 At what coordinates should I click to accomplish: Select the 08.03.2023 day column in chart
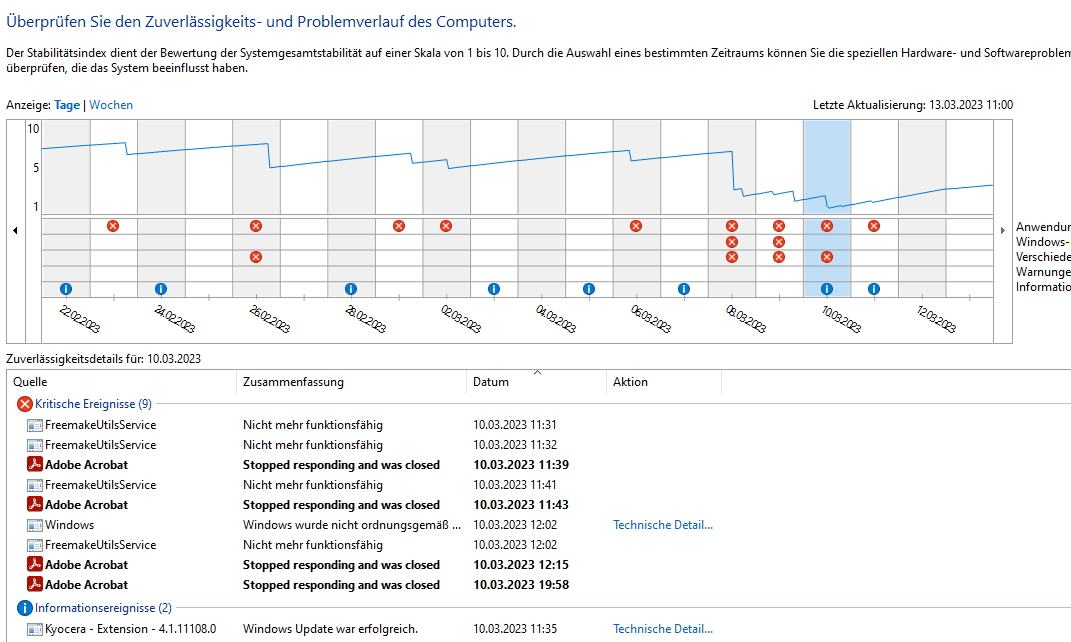coord(732,208)
